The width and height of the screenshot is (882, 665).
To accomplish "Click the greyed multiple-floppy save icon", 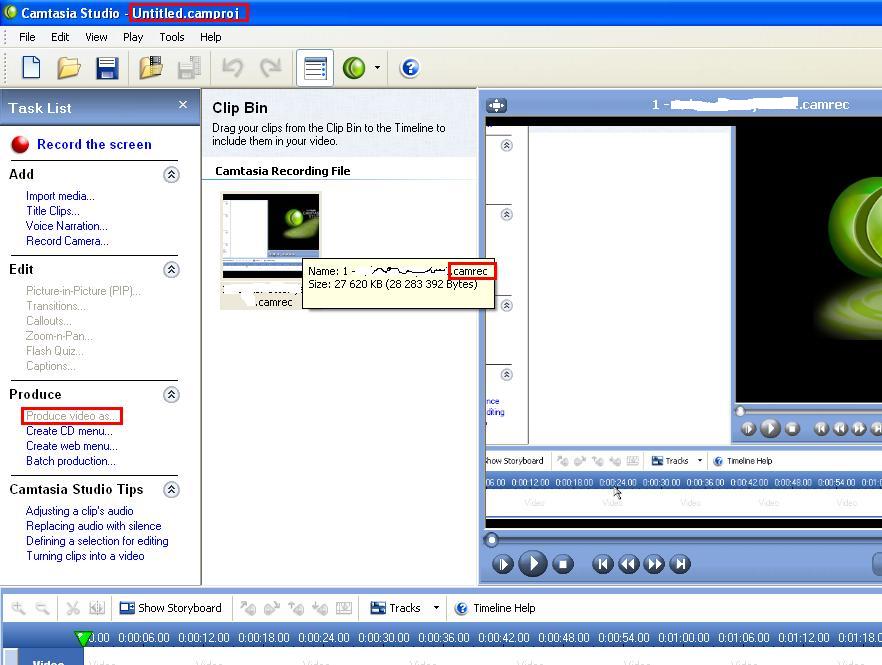I will point(190,68).
